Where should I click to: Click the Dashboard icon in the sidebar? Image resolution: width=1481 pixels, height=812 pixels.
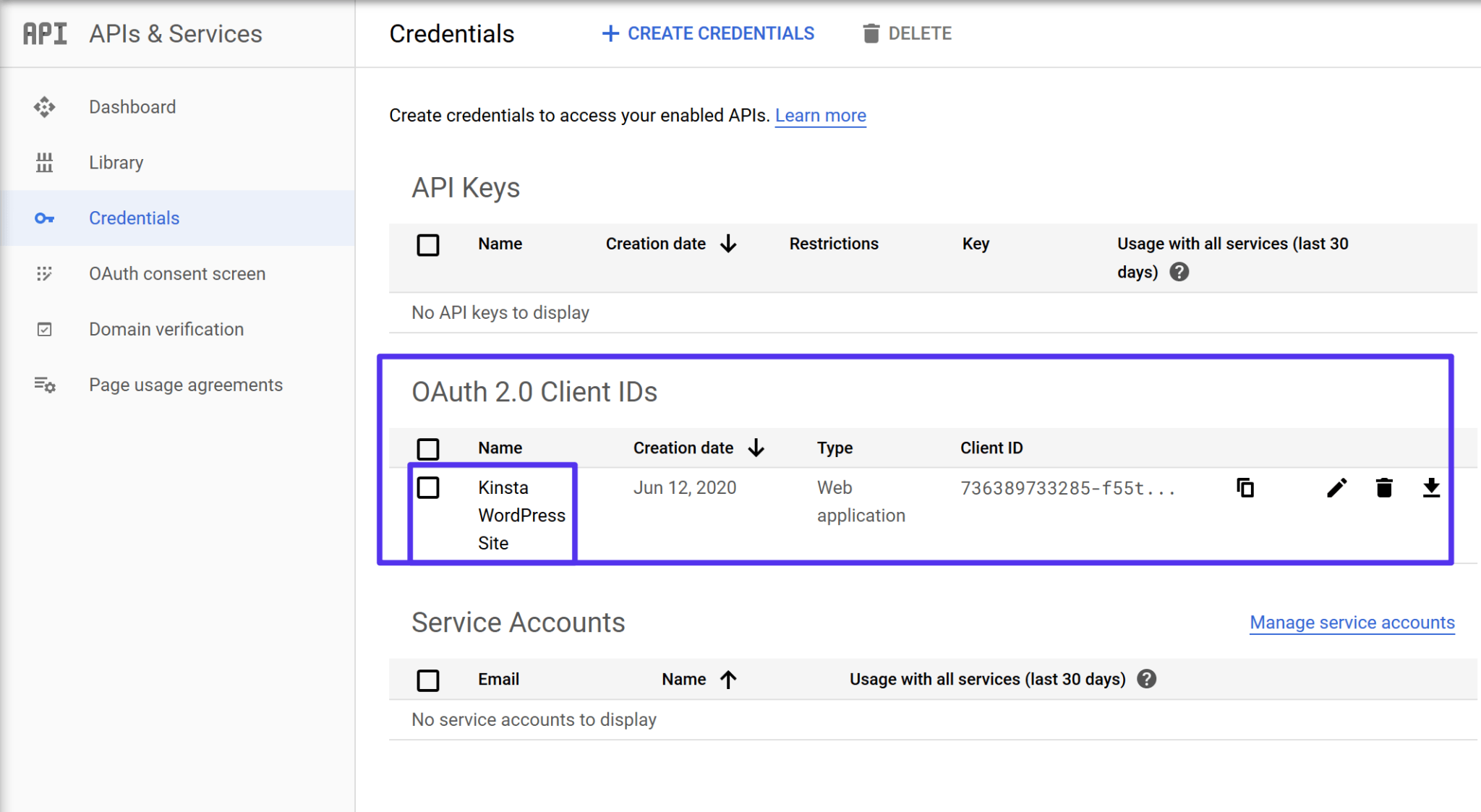[44, 106]
